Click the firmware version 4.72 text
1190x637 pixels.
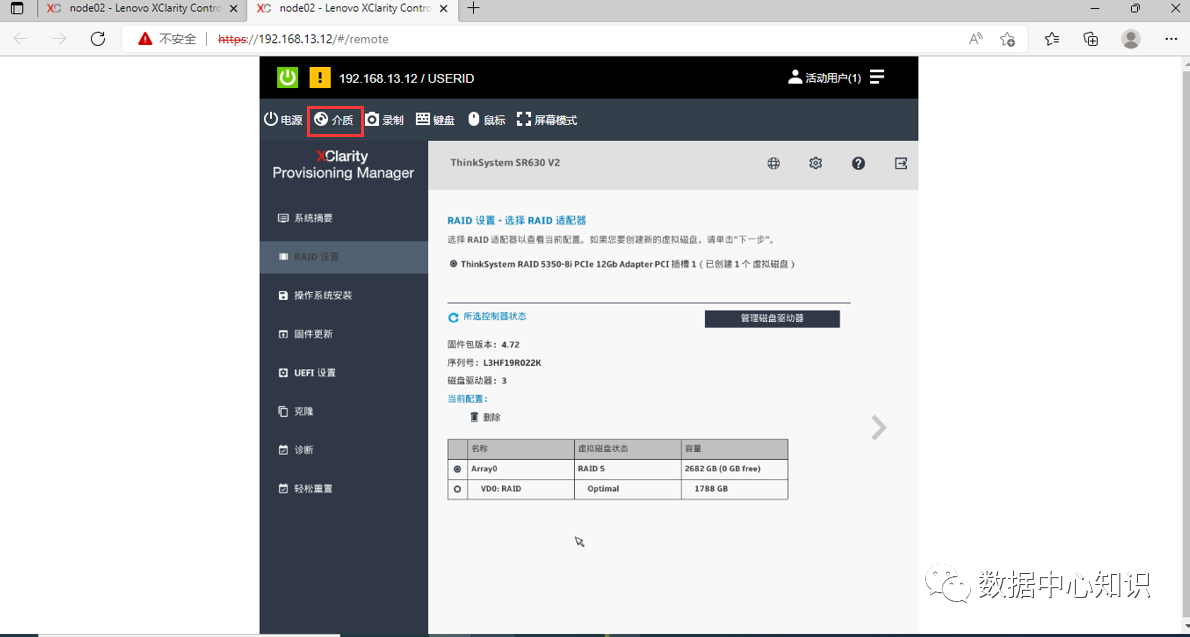pos(511,345)
